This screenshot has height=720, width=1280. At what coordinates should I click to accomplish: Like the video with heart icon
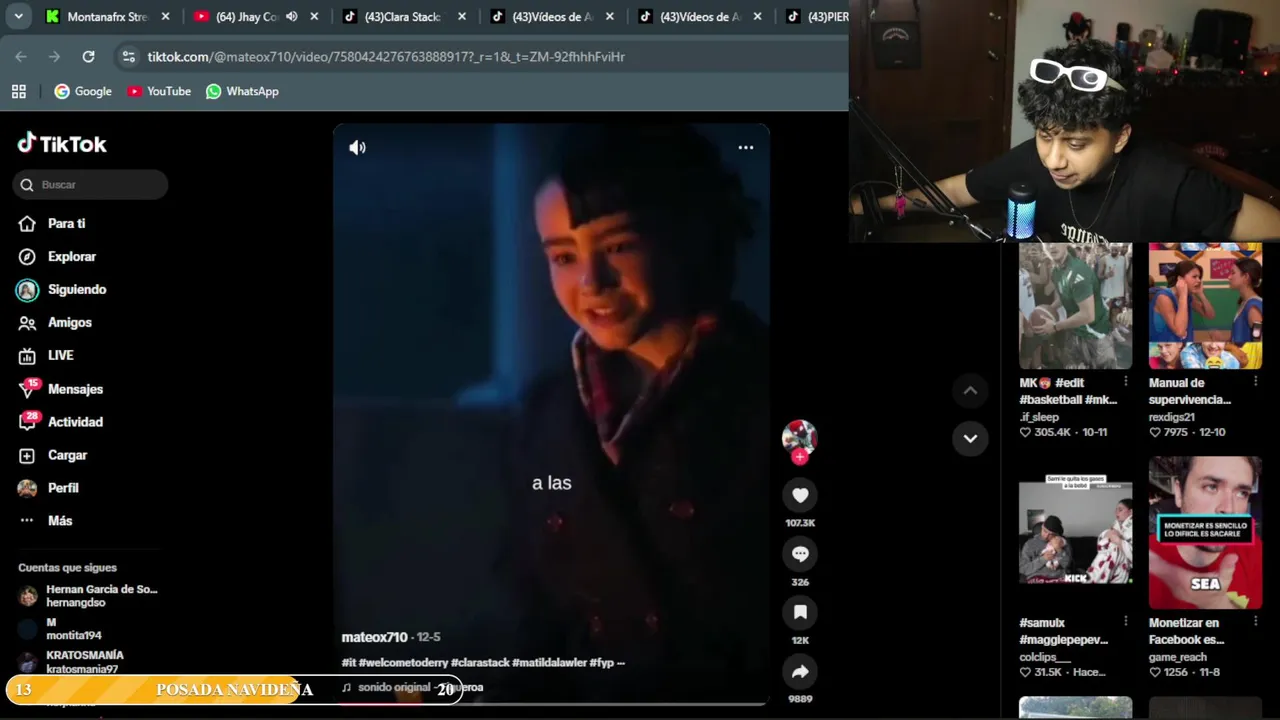click(x=800, y=495)
